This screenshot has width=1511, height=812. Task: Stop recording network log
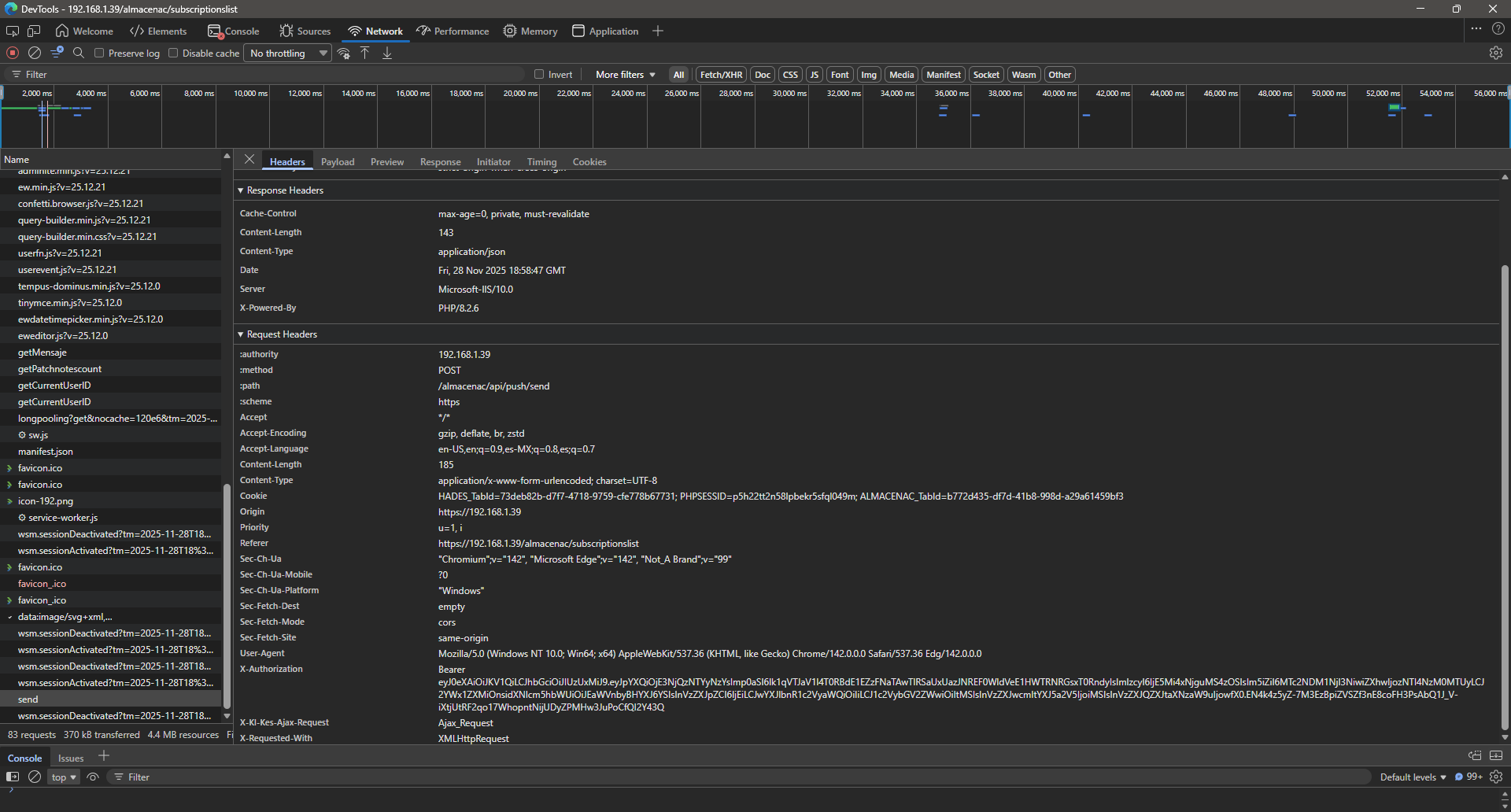[x=13, y=53]
